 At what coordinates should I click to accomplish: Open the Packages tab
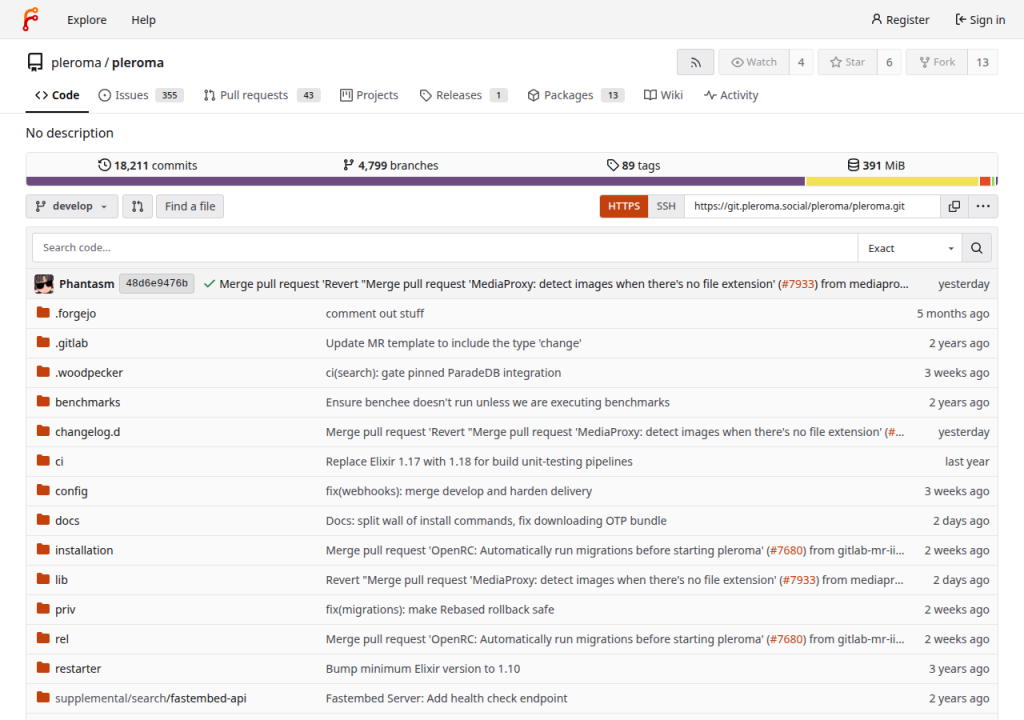(575, 95)
